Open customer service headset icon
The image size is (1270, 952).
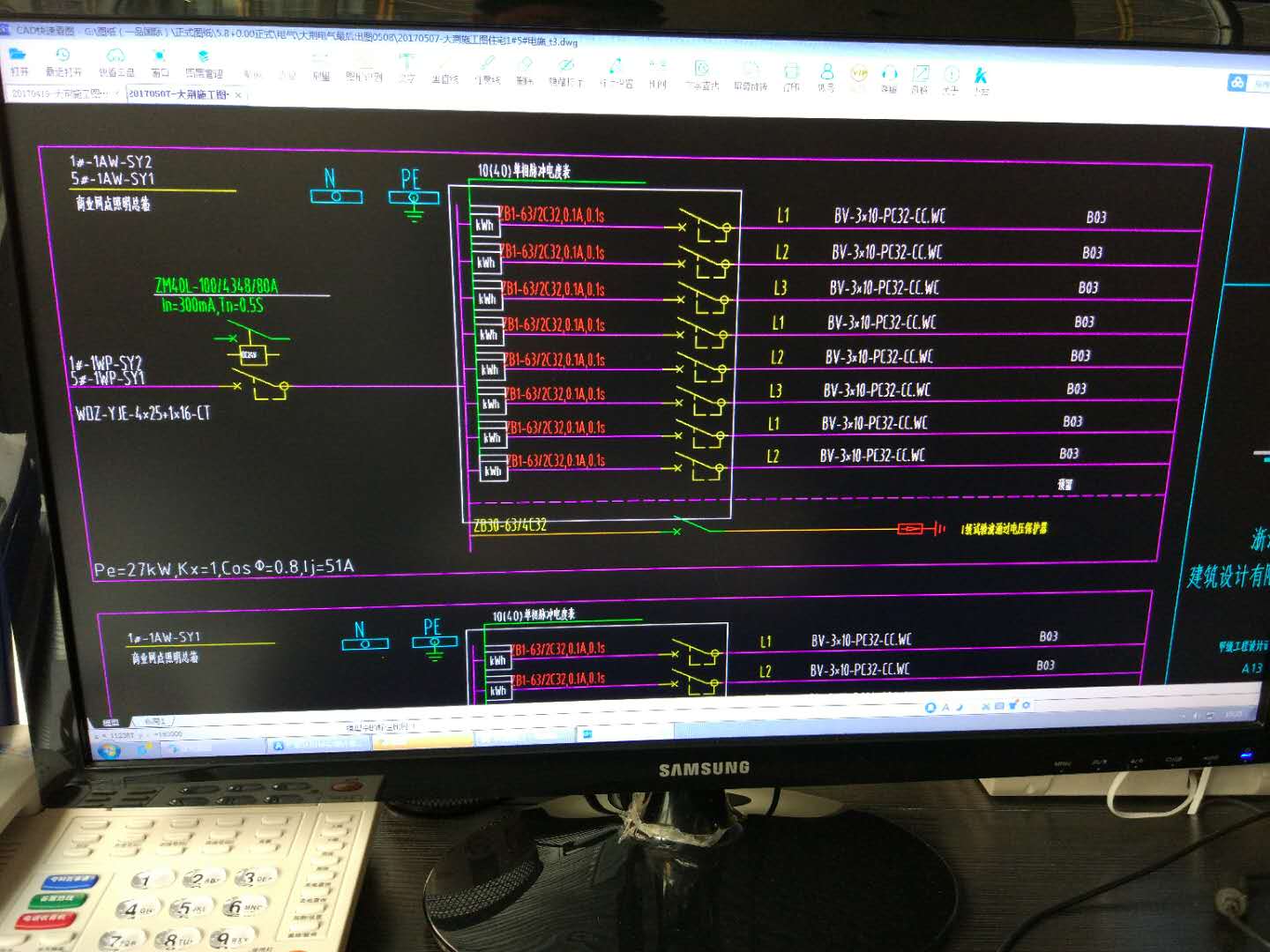pos(889,73)
